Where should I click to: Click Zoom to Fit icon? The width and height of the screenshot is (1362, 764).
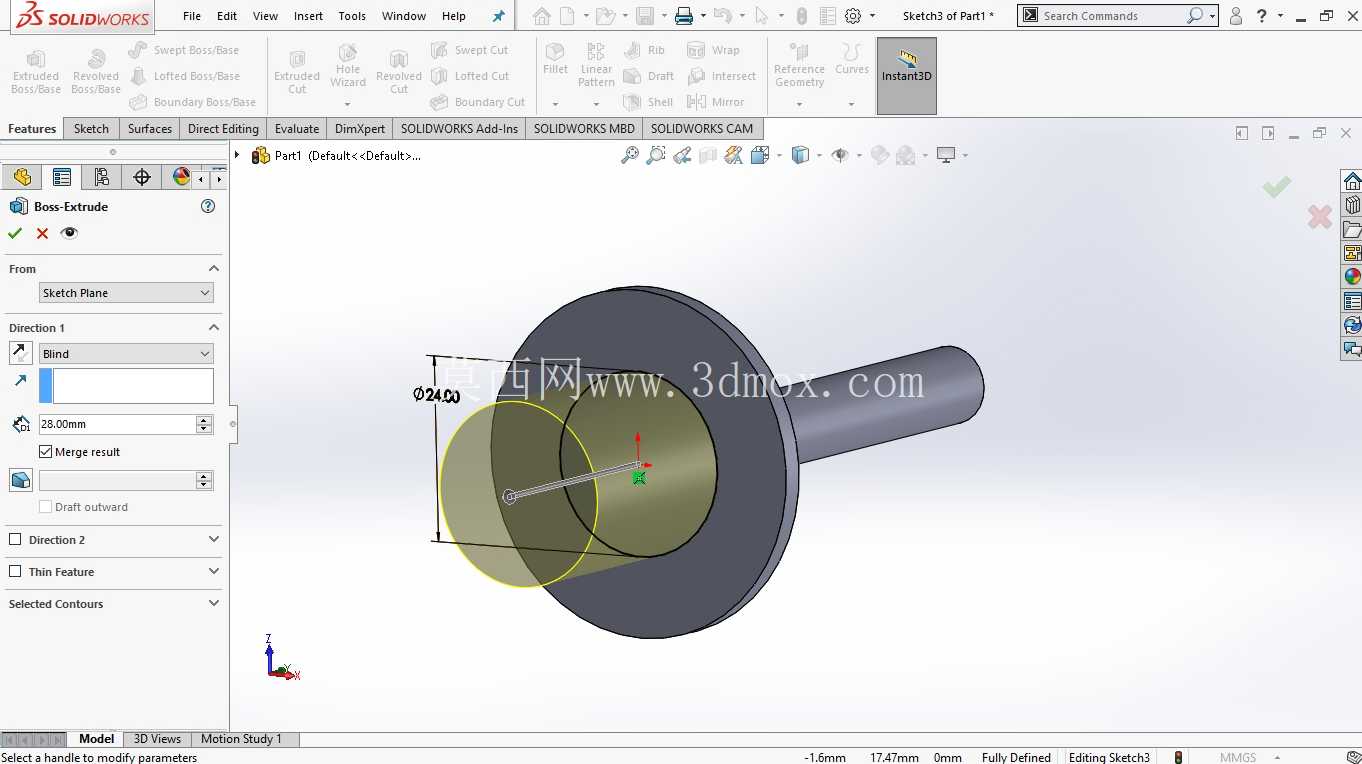coord(630,155)
